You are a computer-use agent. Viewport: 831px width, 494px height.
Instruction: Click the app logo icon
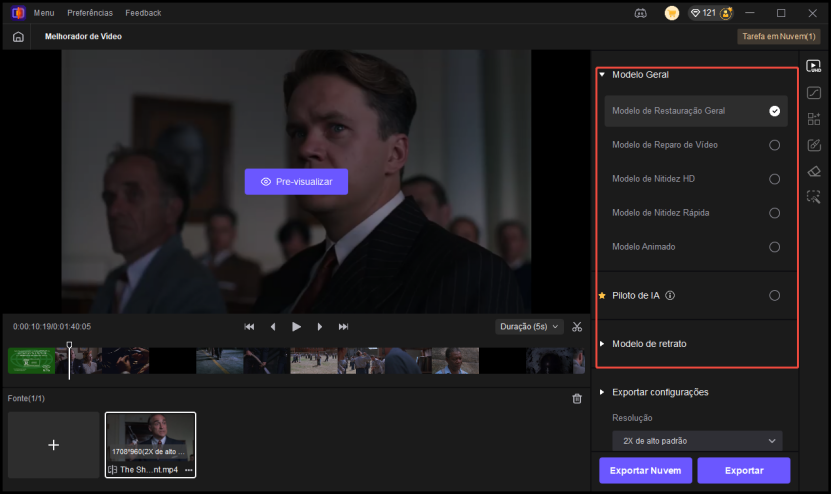(x=19, y=13)
